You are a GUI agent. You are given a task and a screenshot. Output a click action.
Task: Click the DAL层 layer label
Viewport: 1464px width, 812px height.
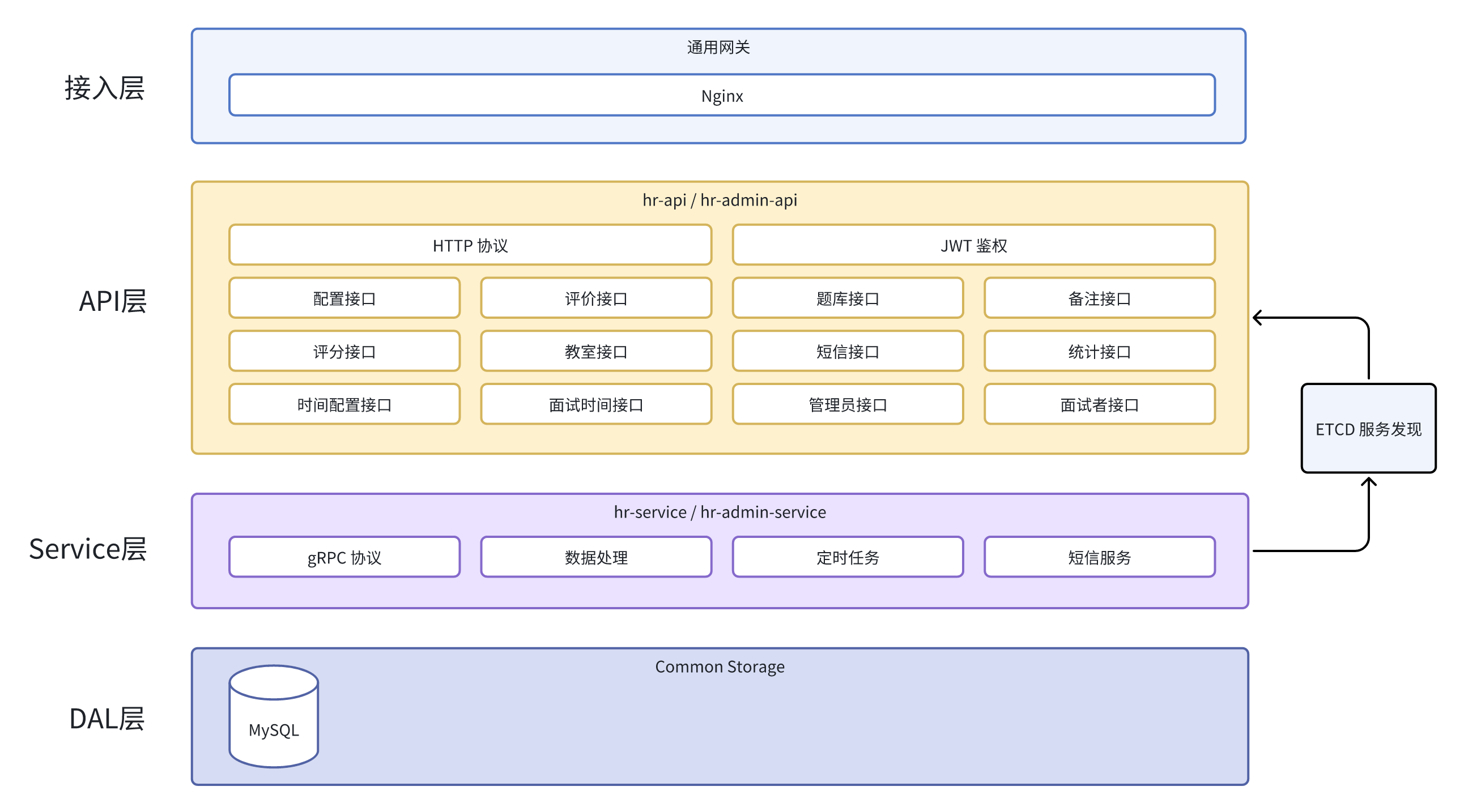click(107, 719)
